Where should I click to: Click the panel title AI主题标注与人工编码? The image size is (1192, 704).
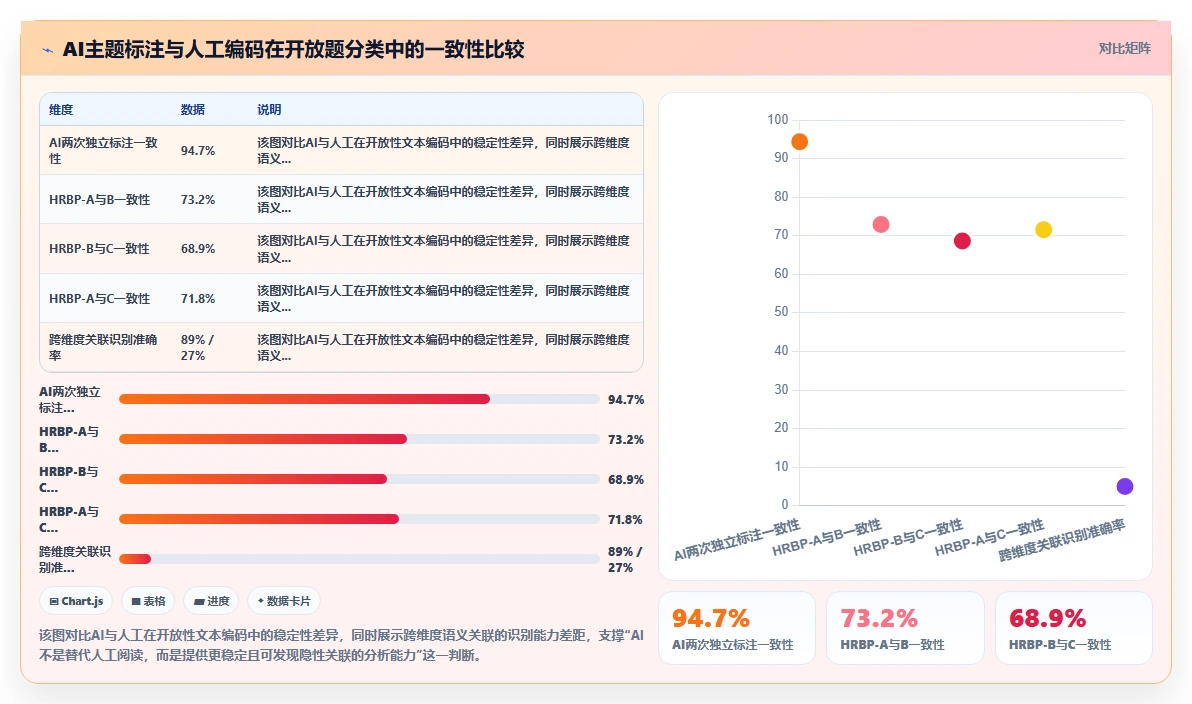[293, 49]
